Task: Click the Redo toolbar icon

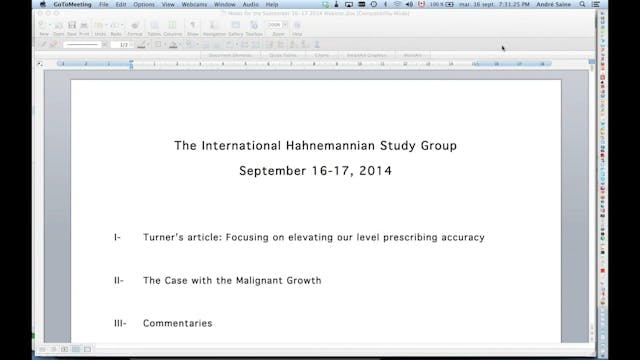Action: (115, 26)
